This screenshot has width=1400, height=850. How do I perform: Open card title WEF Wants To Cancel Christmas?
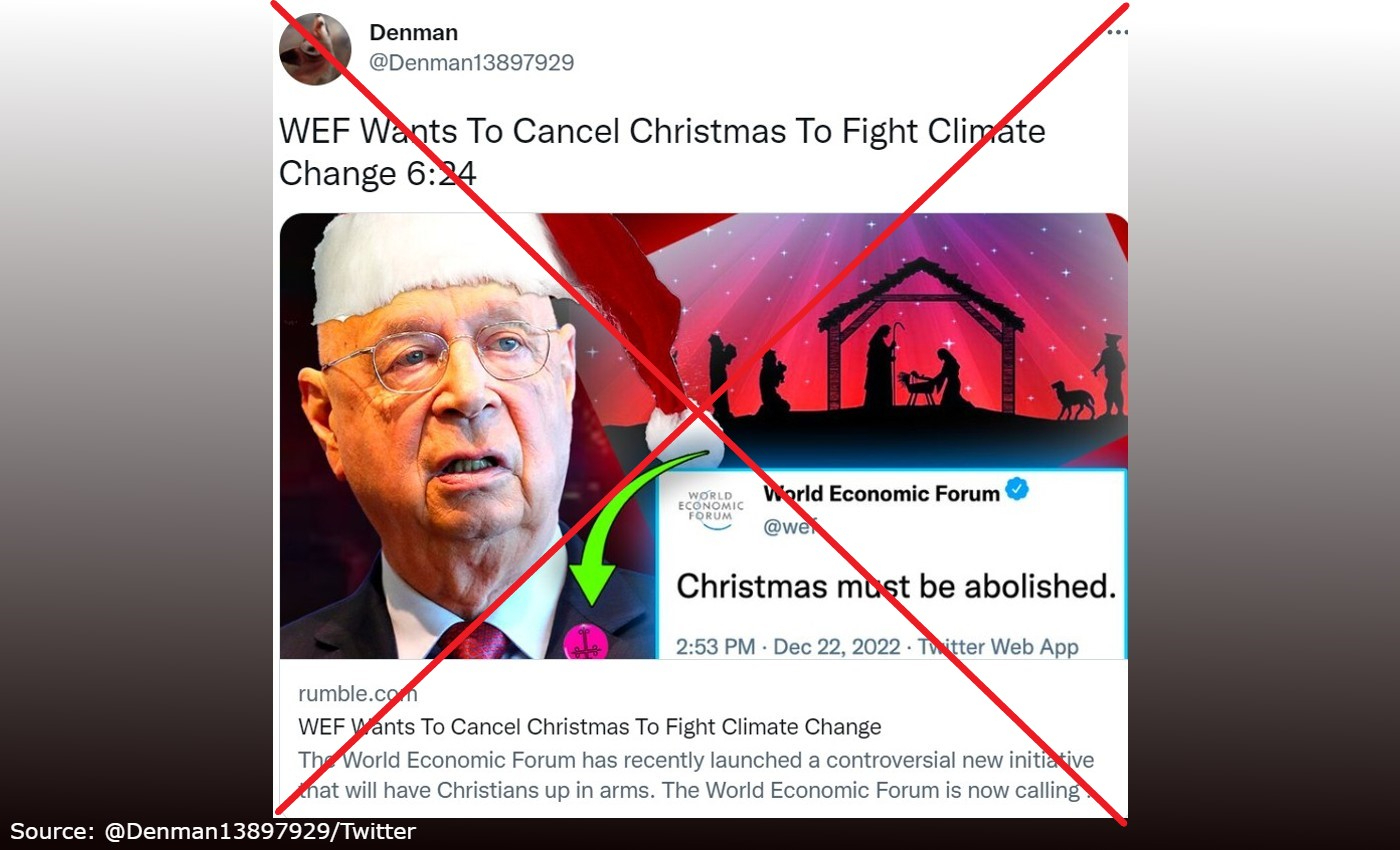[x=590, y=726]
